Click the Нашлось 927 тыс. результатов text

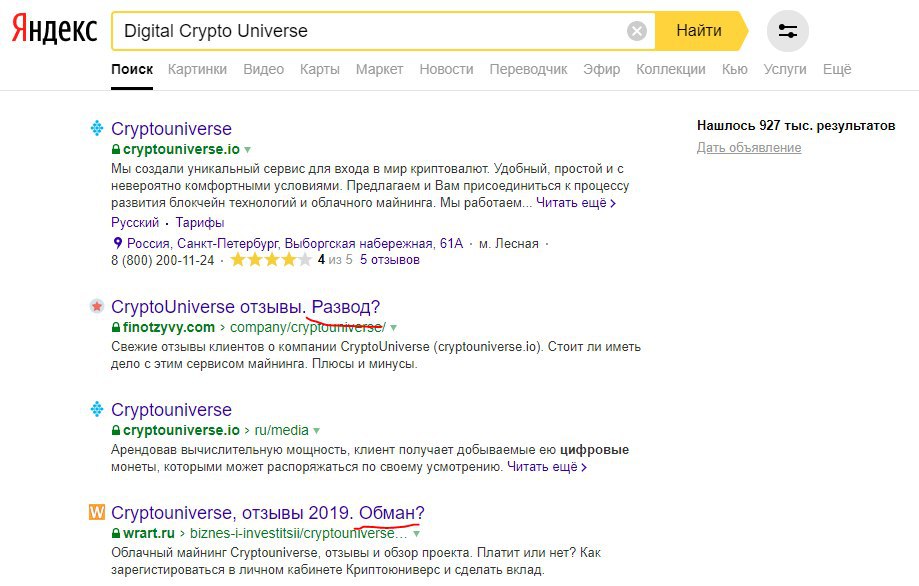(796, 125)
